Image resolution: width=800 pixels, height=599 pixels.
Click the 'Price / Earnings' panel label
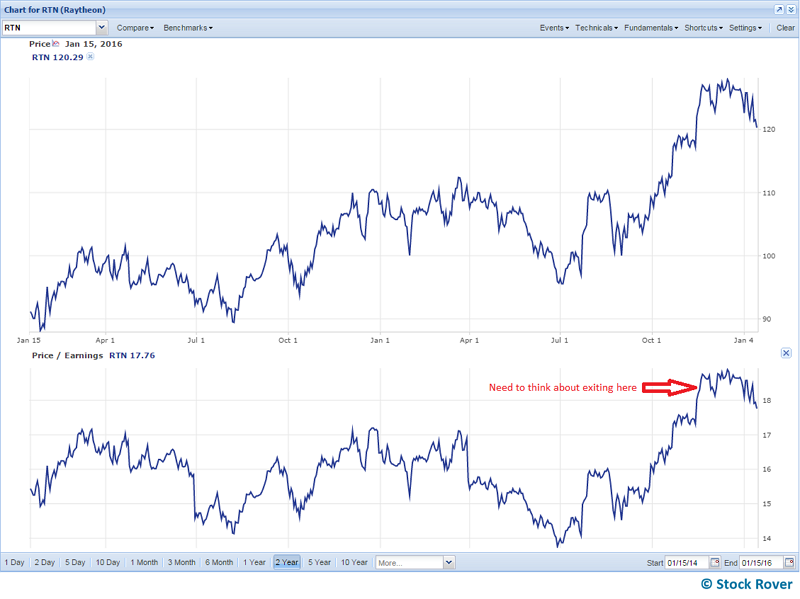point(67,355)
